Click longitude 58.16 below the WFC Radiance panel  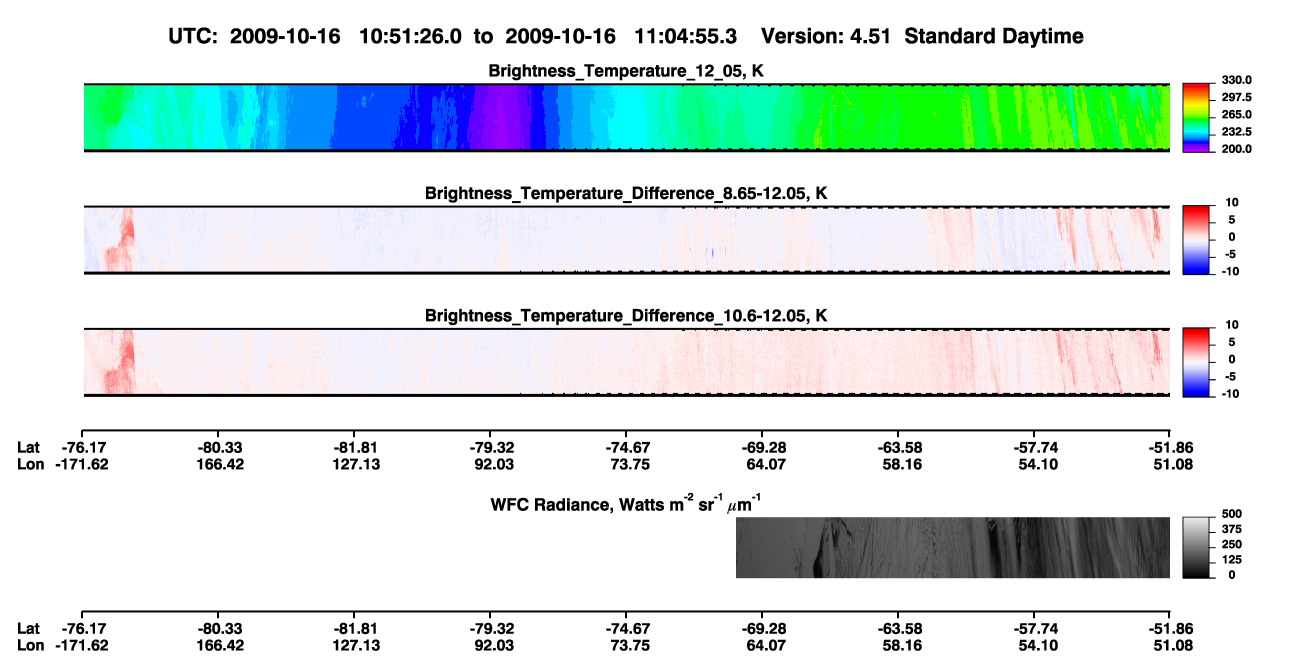click(x=902, y=646)
